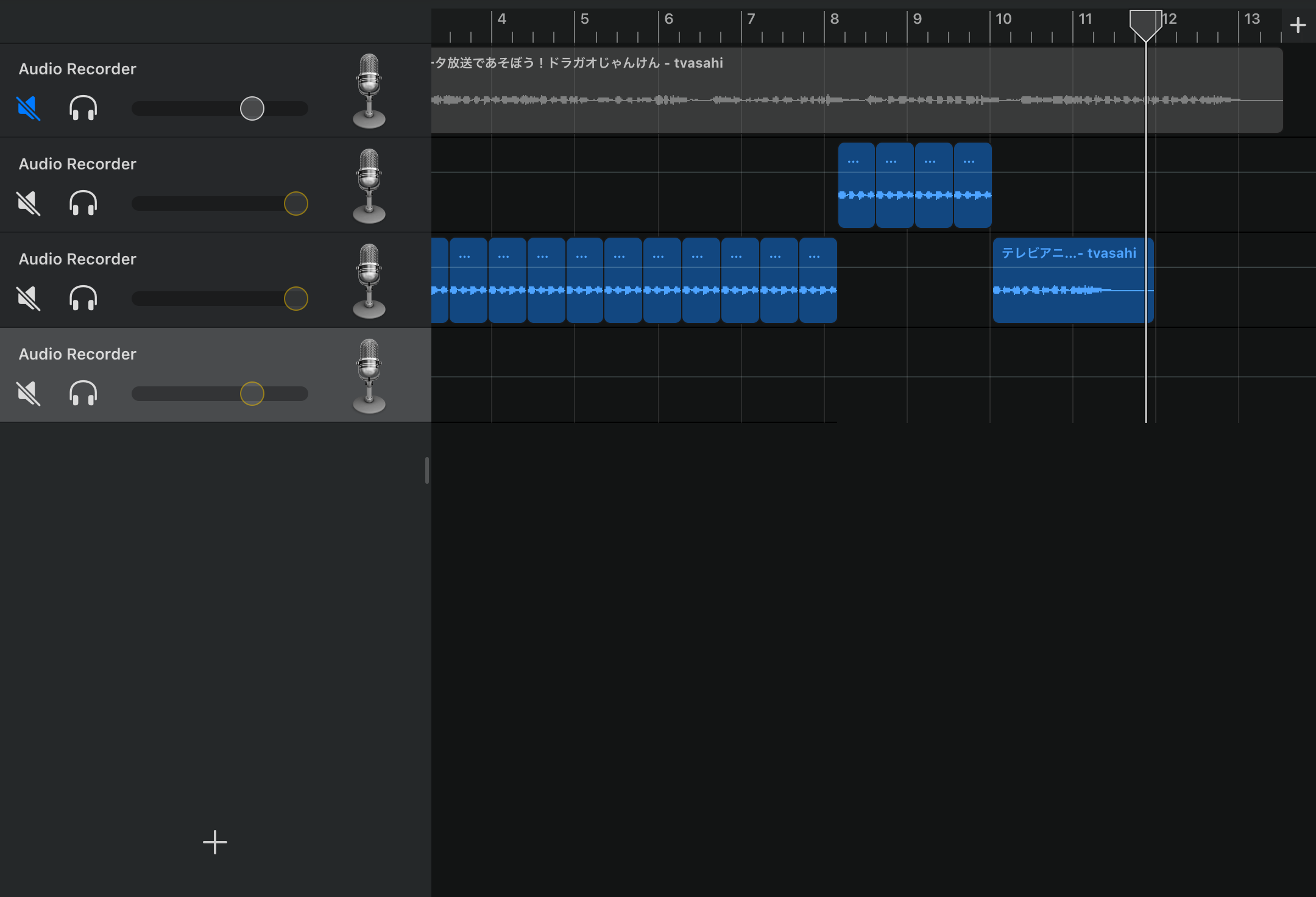
Task: Solo the first track with headphones icon
Action: pyautogui.click(x=83, y=108)
